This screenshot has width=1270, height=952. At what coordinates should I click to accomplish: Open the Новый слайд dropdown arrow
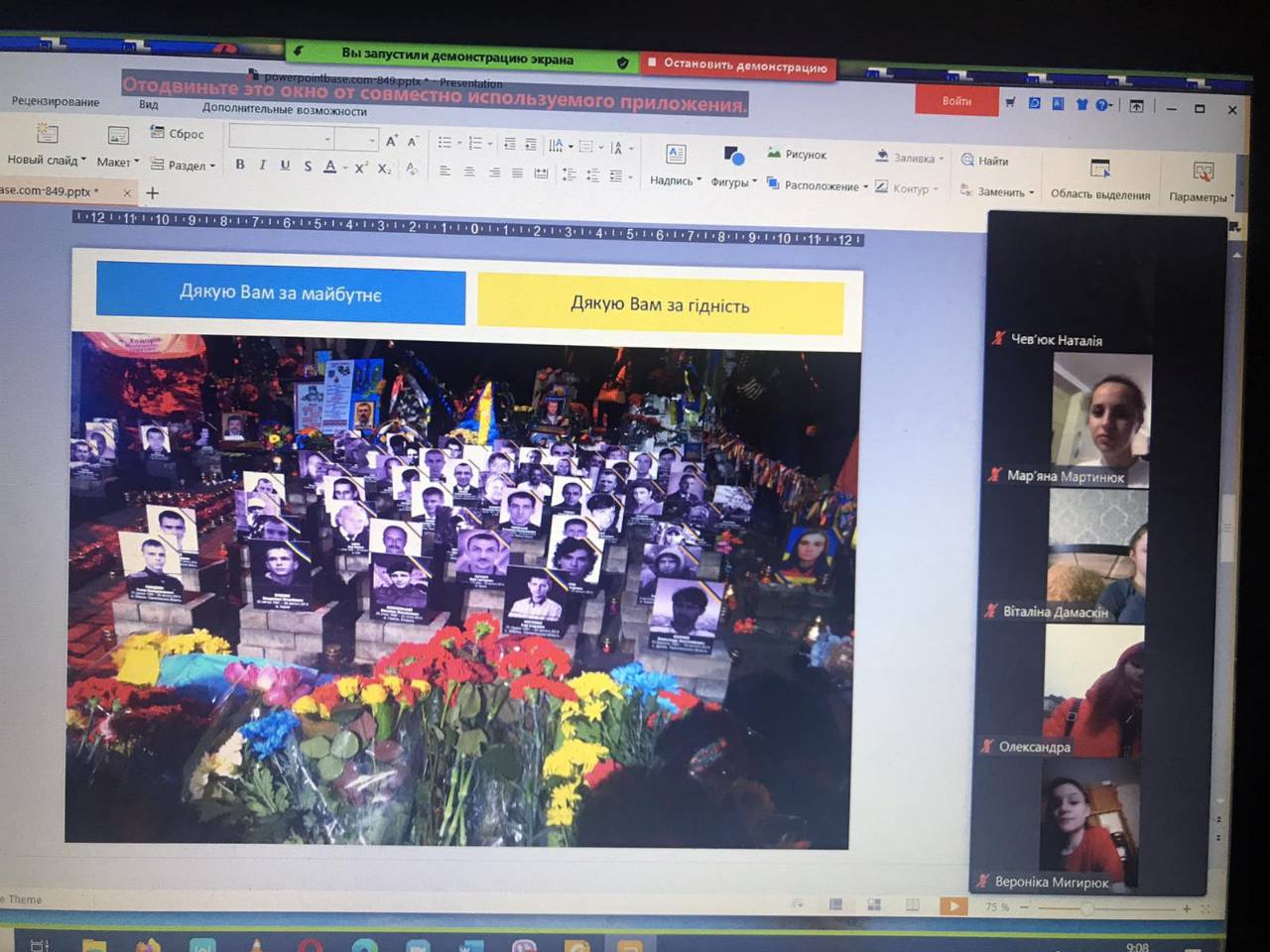(x=83, y=160)
